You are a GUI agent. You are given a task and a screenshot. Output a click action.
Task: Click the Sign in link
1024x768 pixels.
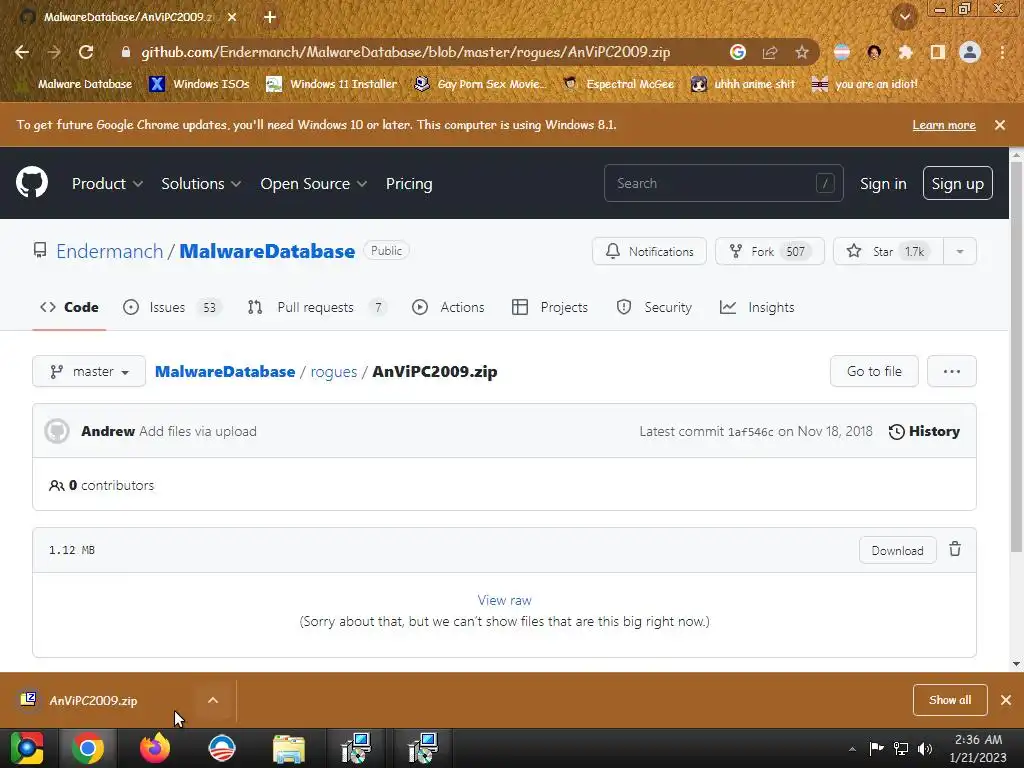(x=883, y=184)
